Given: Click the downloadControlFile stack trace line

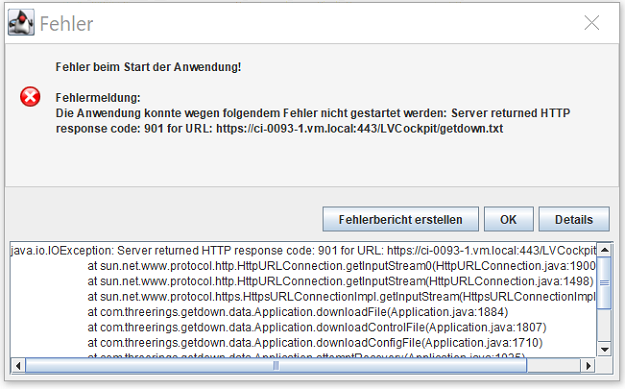Looking at the screenshot, I should coord(316,328).
